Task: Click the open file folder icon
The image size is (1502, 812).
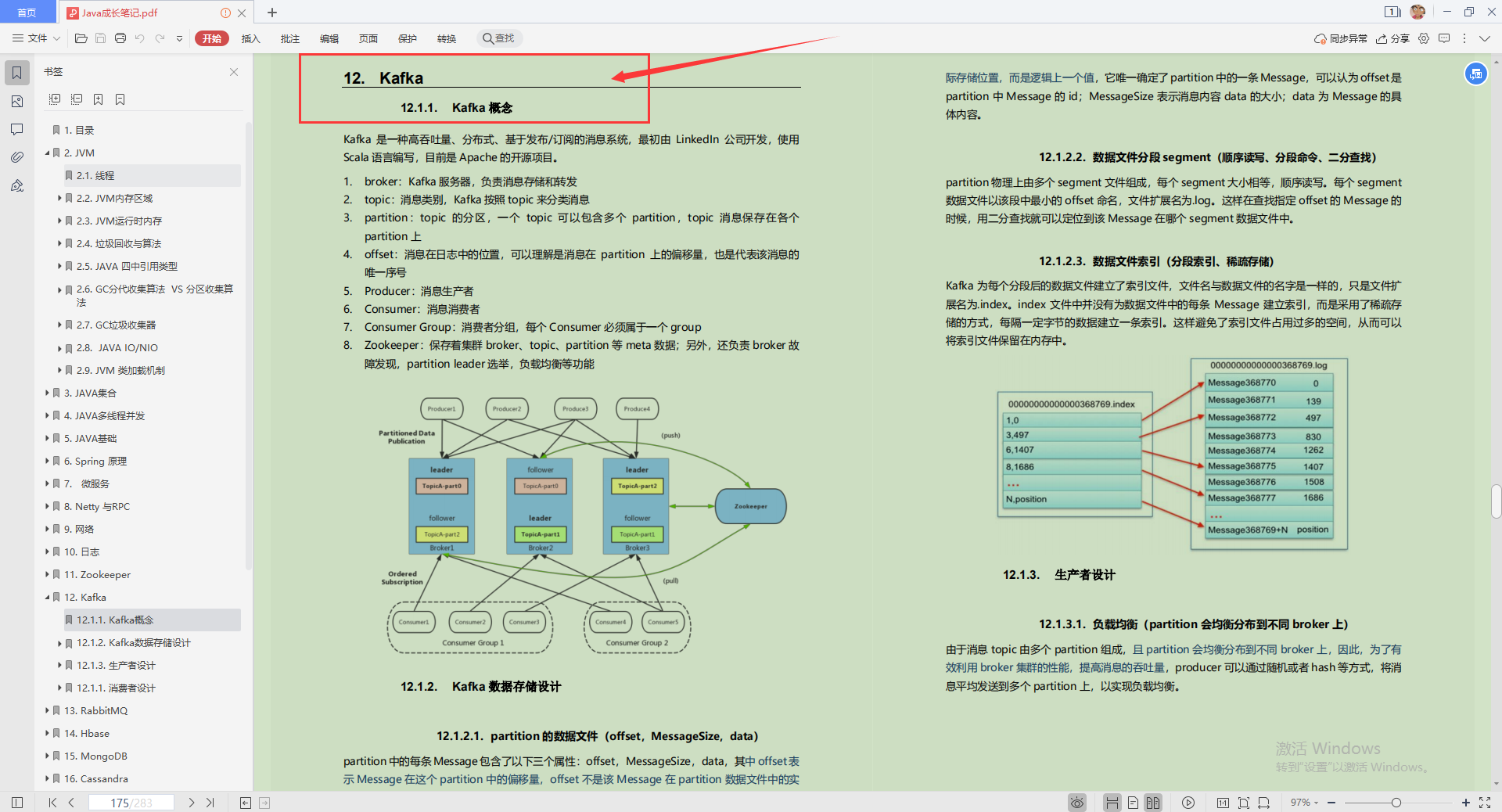Action: tap(81, 38)
